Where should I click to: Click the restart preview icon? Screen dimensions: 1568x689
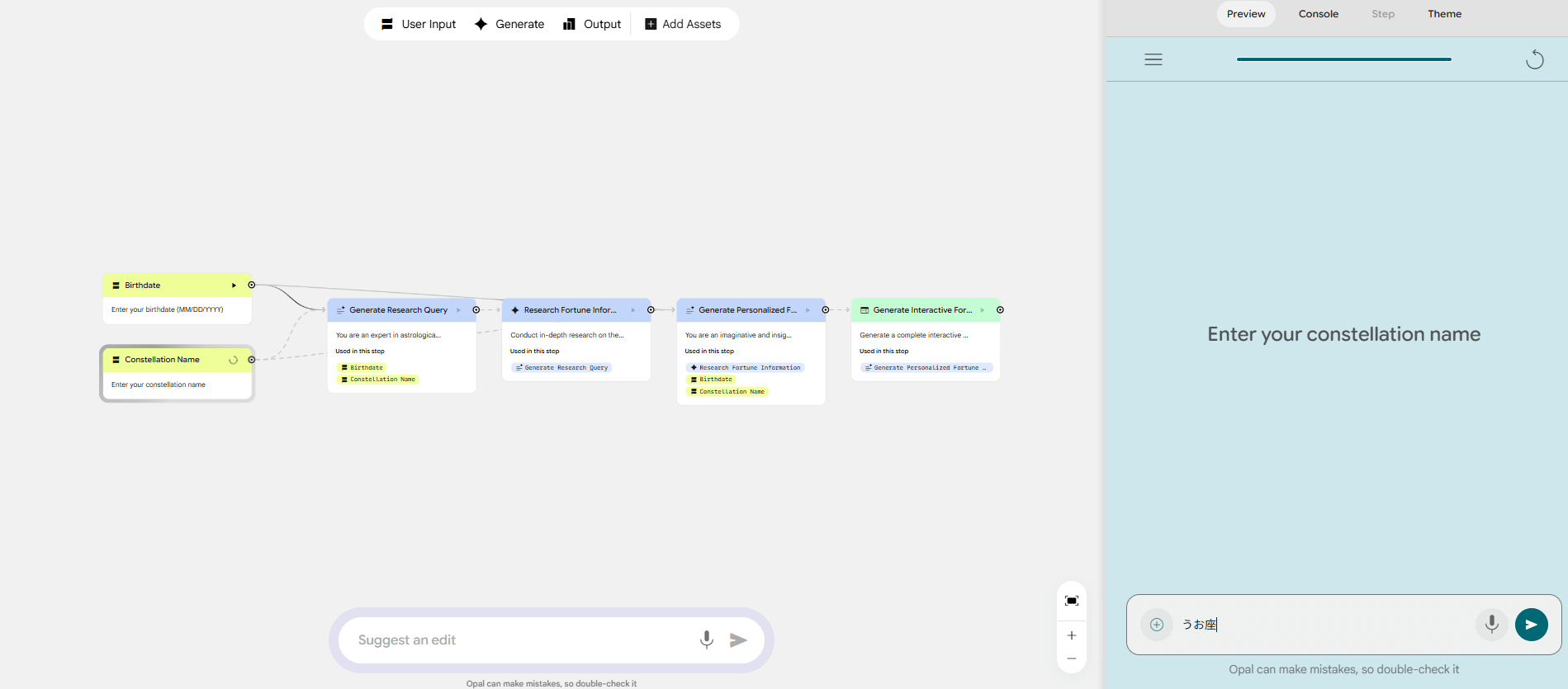[1534, 59]
